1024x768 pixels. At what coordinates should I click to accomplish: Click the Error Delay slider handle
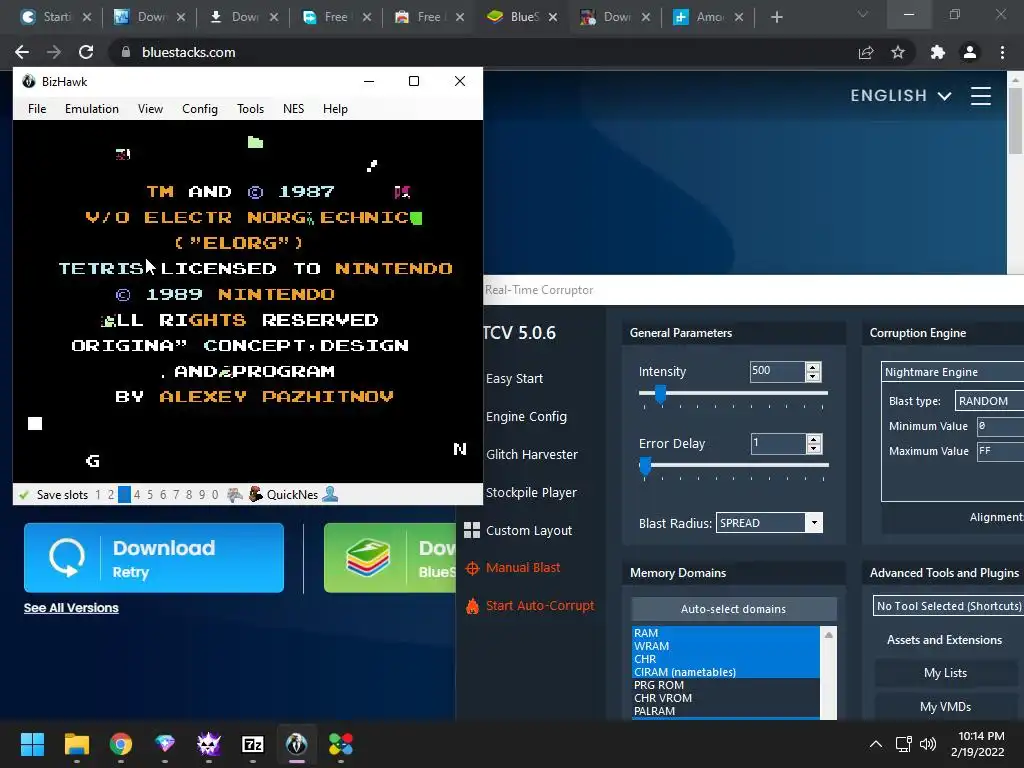click(x=645, y=466)
